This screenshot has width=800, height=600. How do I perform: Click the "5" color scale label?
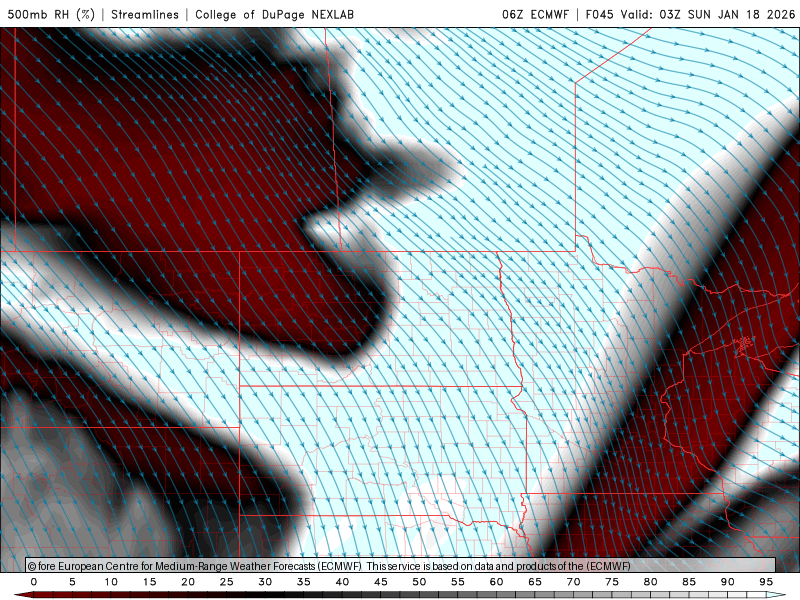72,582
